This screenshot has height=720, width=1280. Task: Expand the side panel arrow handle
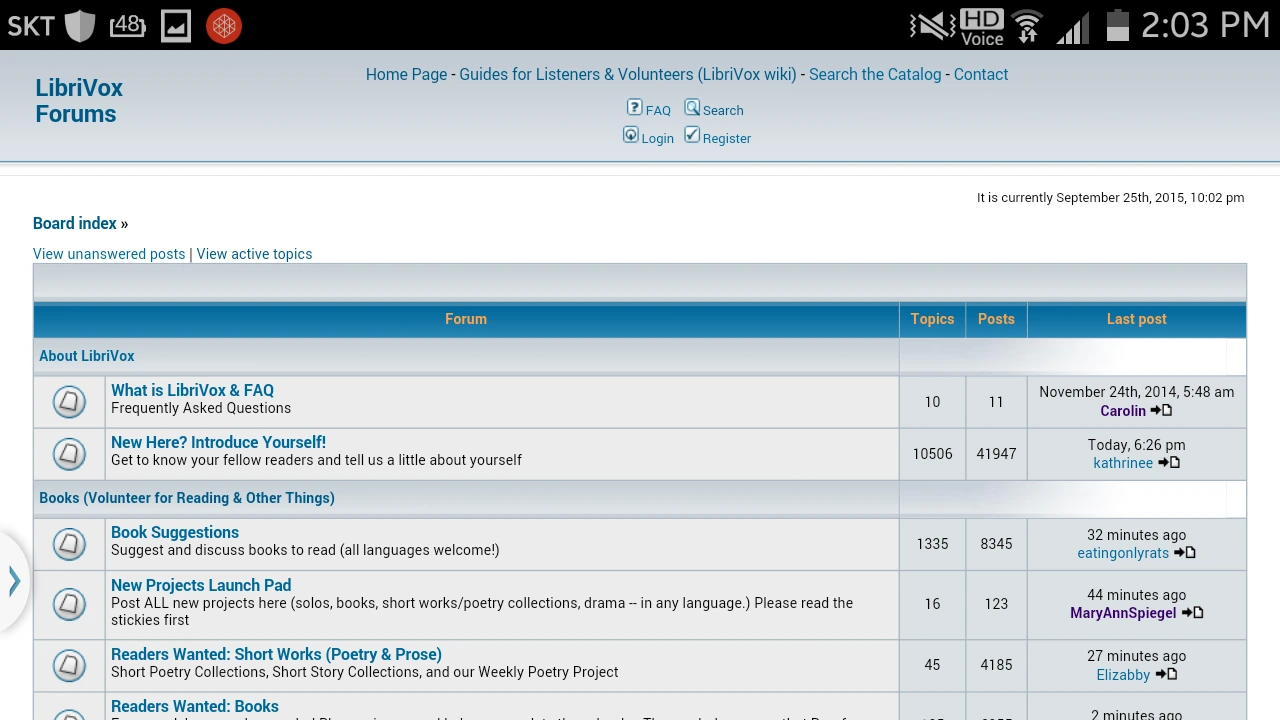pyautogui.click(x=14, y=582)
